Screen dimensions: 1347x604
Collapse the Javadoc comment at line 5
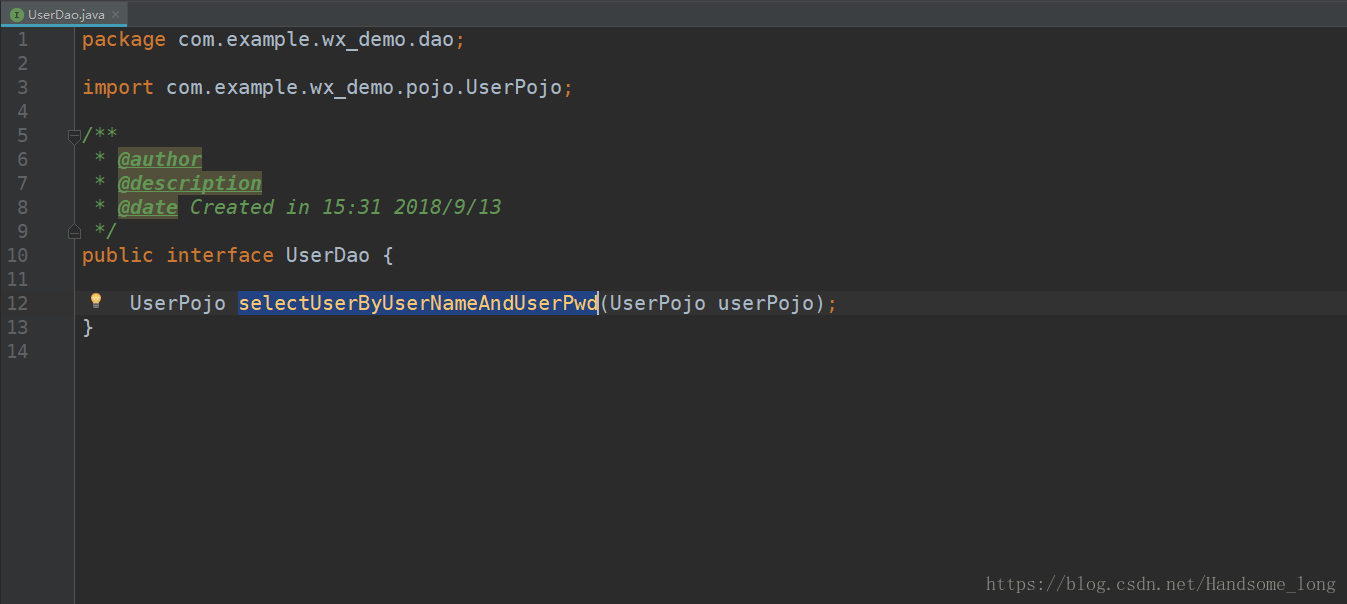[x=74, y=135]
